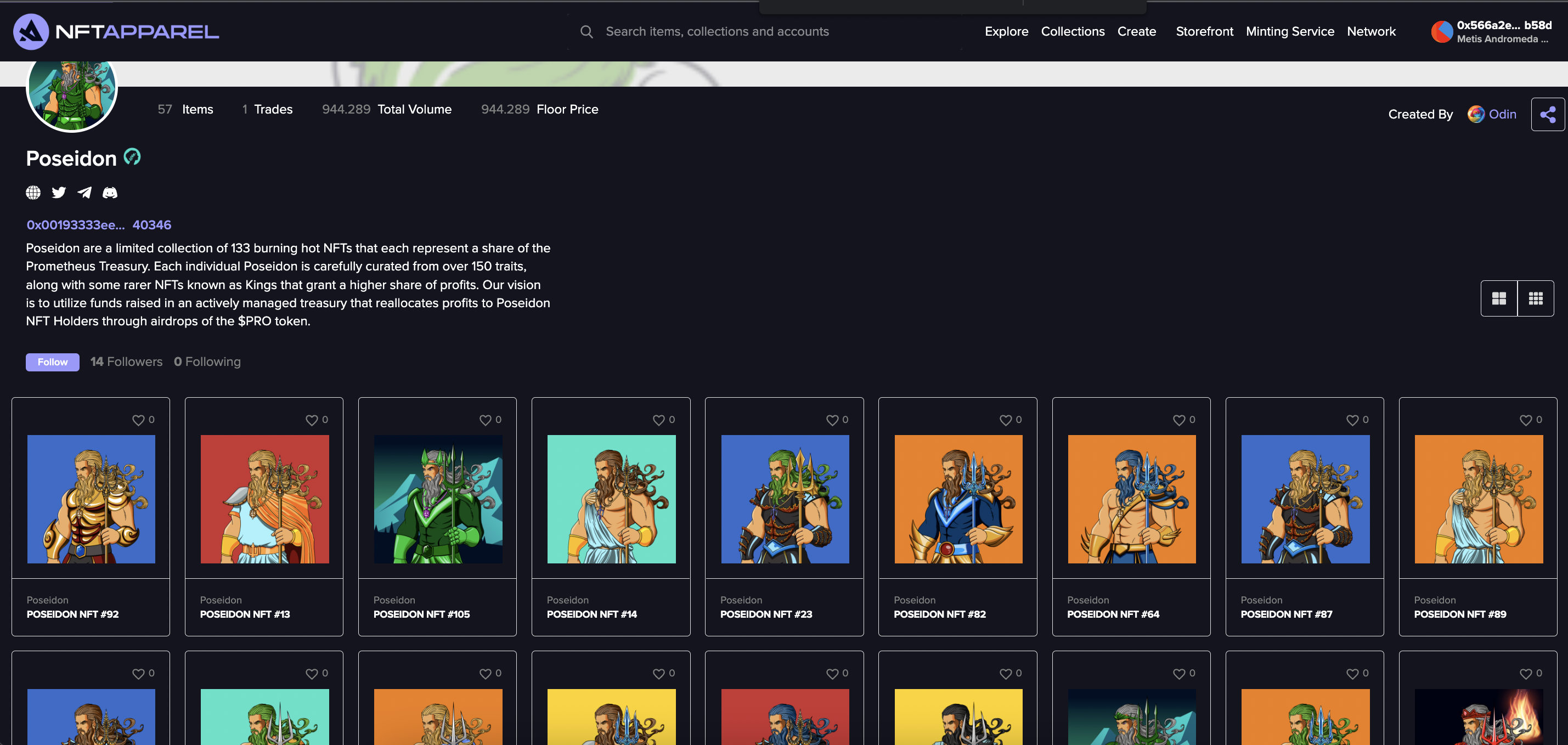This screenshot has width=1568, height=745.
Task: Click the POSEIDON NFT #64 title
Action: click(1113, 614)
